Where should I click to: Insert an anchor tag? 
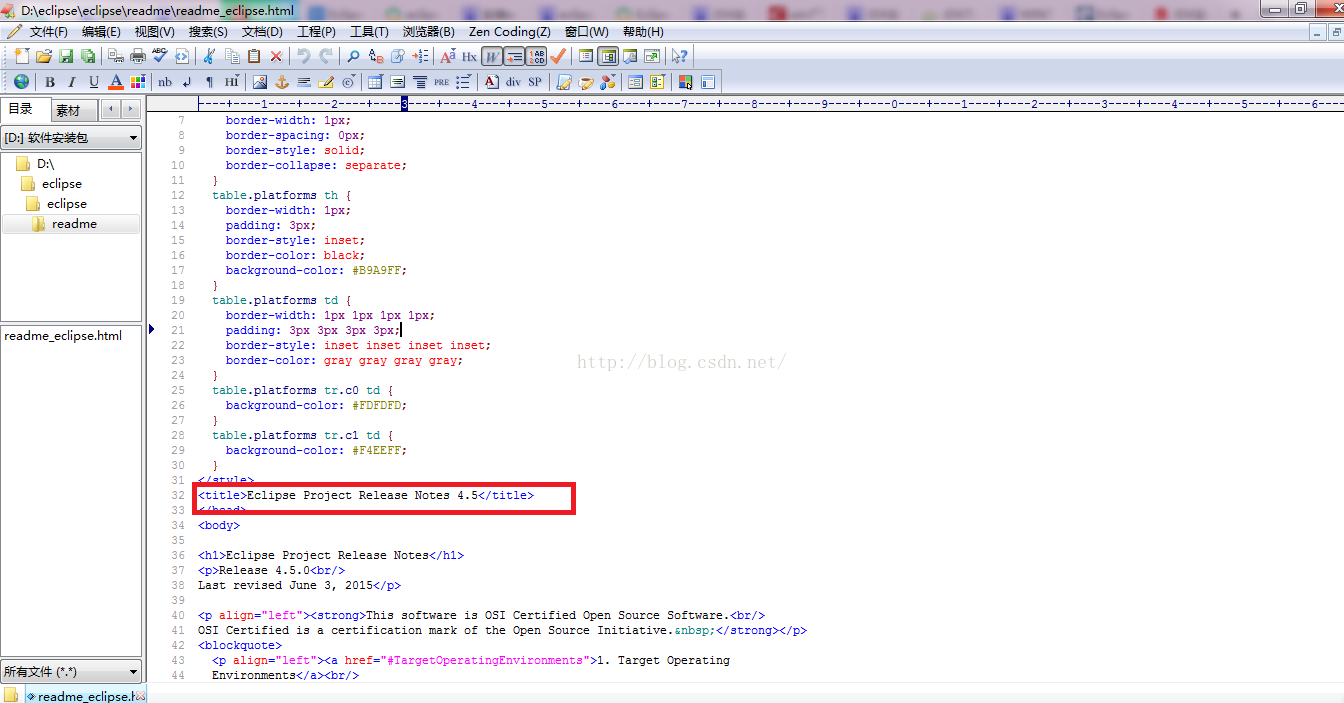282,82
